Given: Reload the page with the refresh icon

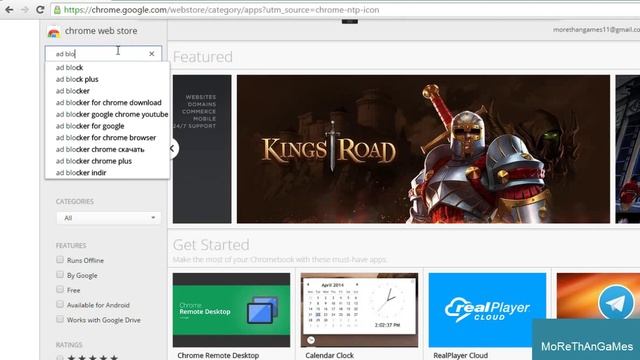Looking at the screenshot, I should (x=40, y=9).
